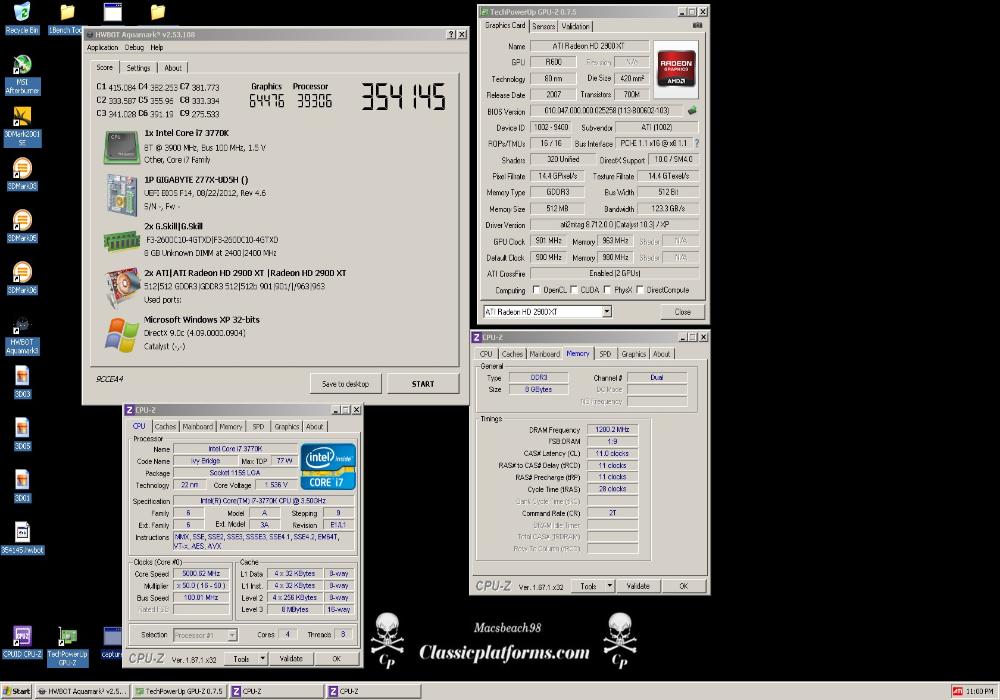The height and width of the screenshot is (700, 1000).
Task: Click the memory module icon in Aquamark
Action: pos(121,241)
